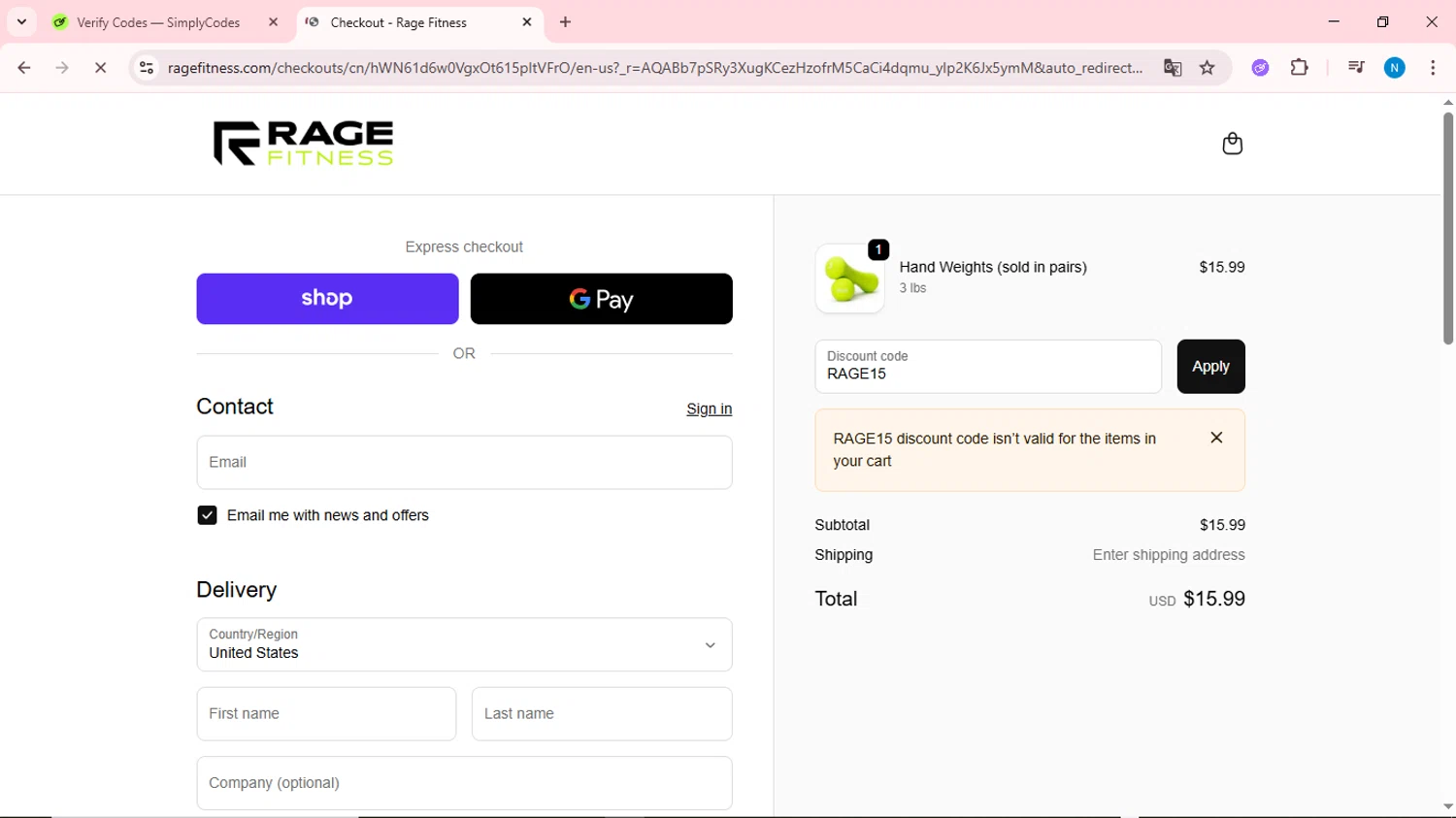Click the browser address bar URL
This screenshot has width=1456, height=818.
[655, 68]
